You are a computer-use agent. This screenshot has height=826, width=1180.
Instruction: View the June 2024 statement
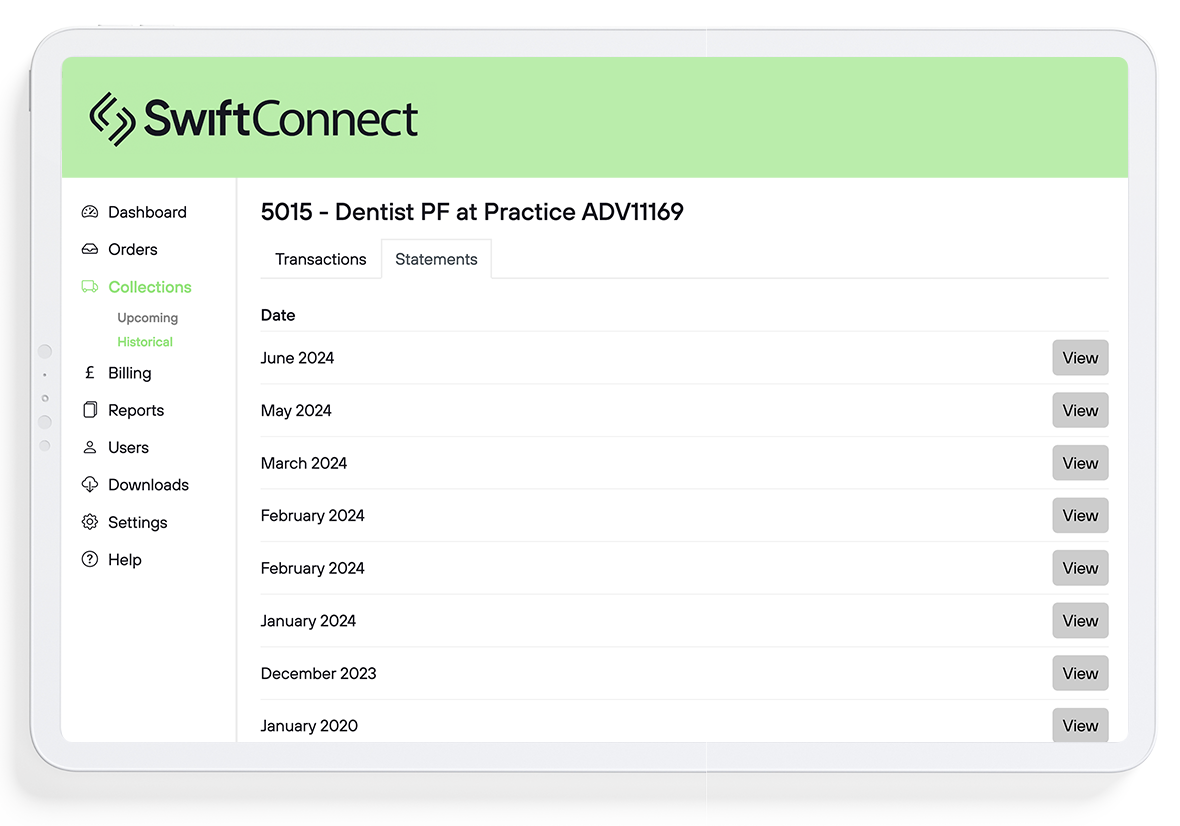point(1080,357)
